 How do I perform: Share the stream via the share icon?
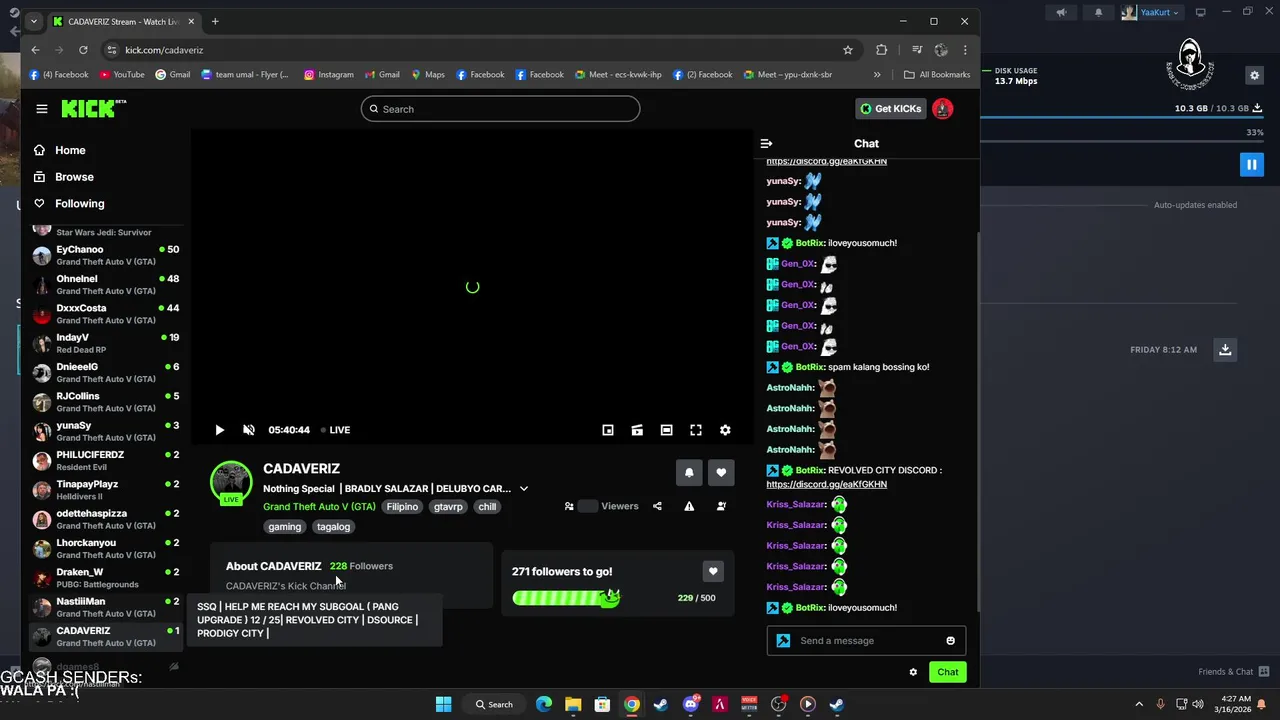click(x=657, y=506)
